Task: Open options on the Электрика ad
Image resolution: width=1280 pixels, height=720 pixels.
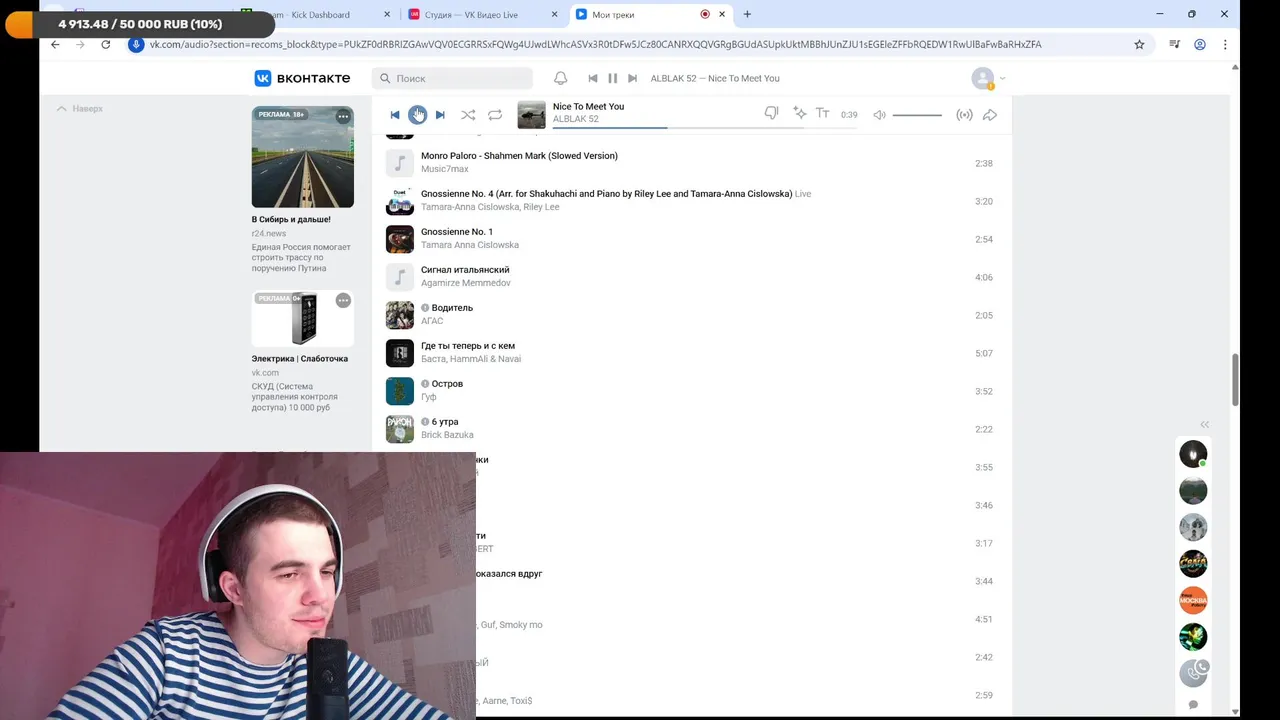Action: pos(343,300)
